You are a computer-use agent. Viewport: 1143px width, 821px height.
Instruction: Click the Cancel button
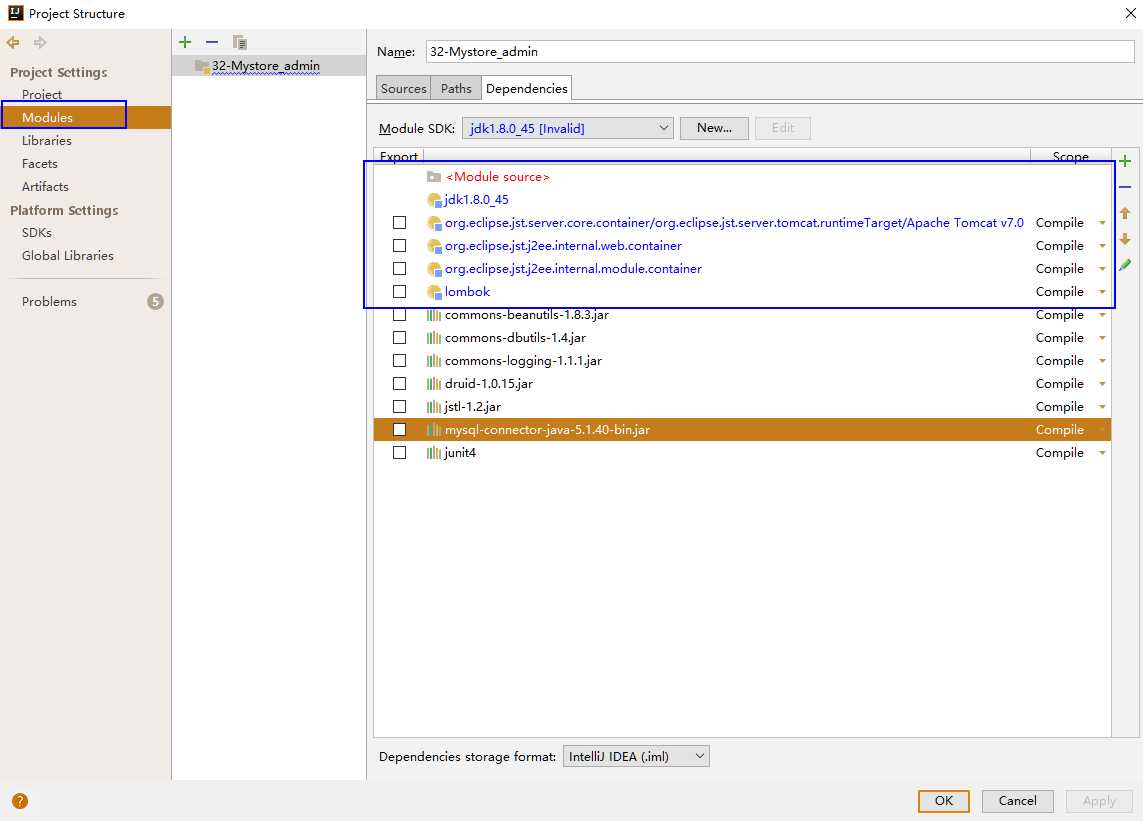tap(1018, 801)
